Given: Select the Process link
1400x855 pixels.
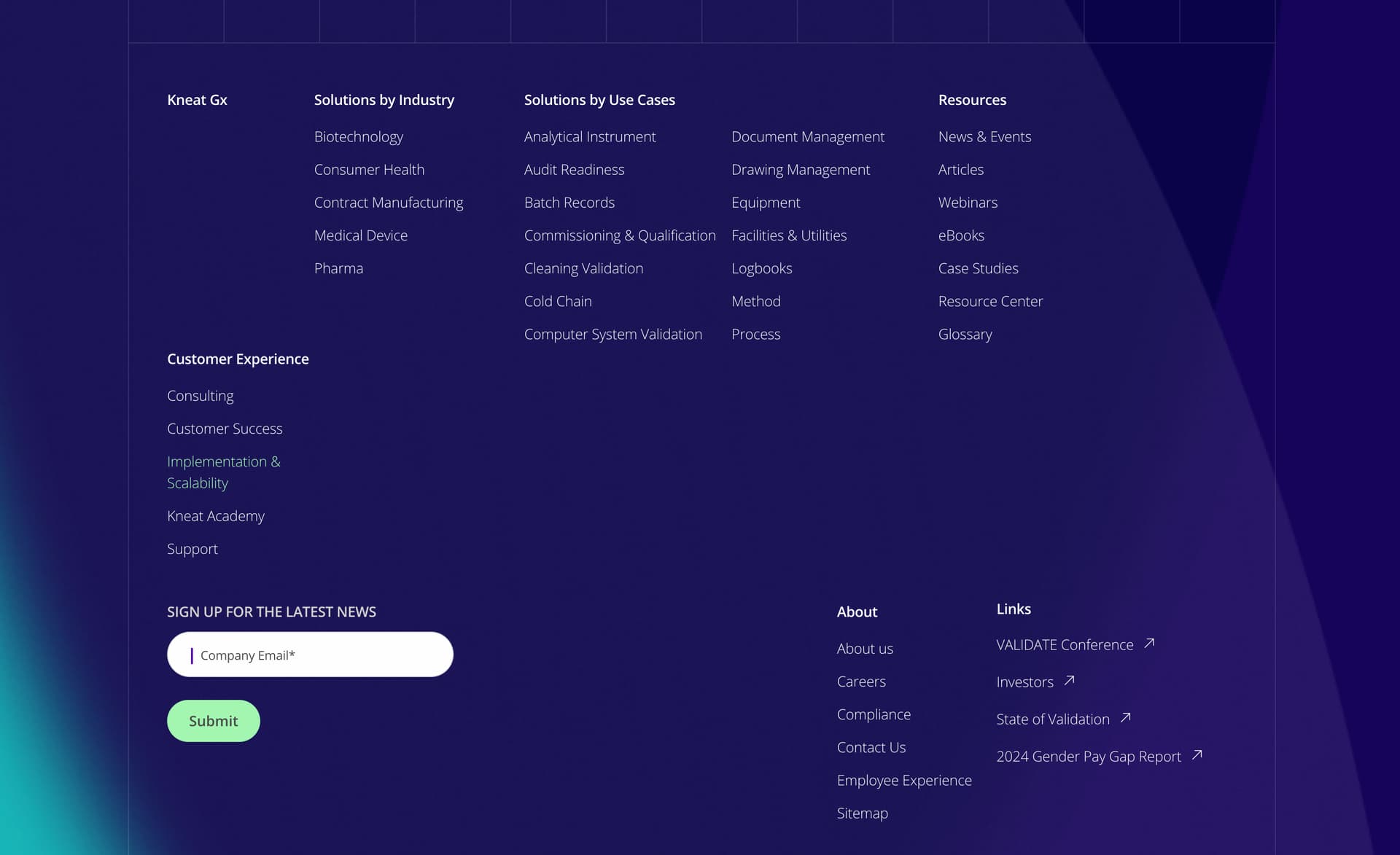Looking at the screenshot, I should tap(756, 334).
